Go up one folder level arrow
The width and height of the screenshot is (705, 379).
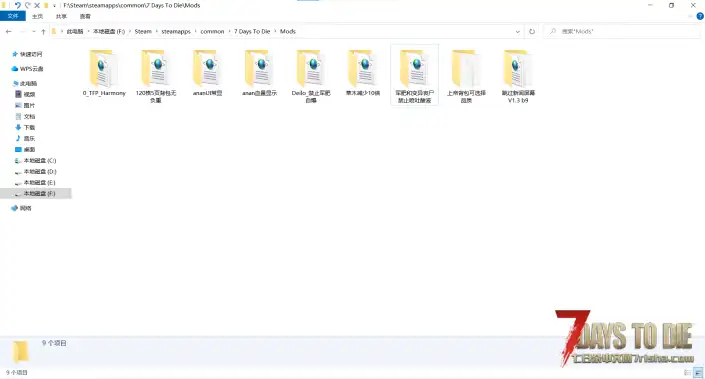43,31
